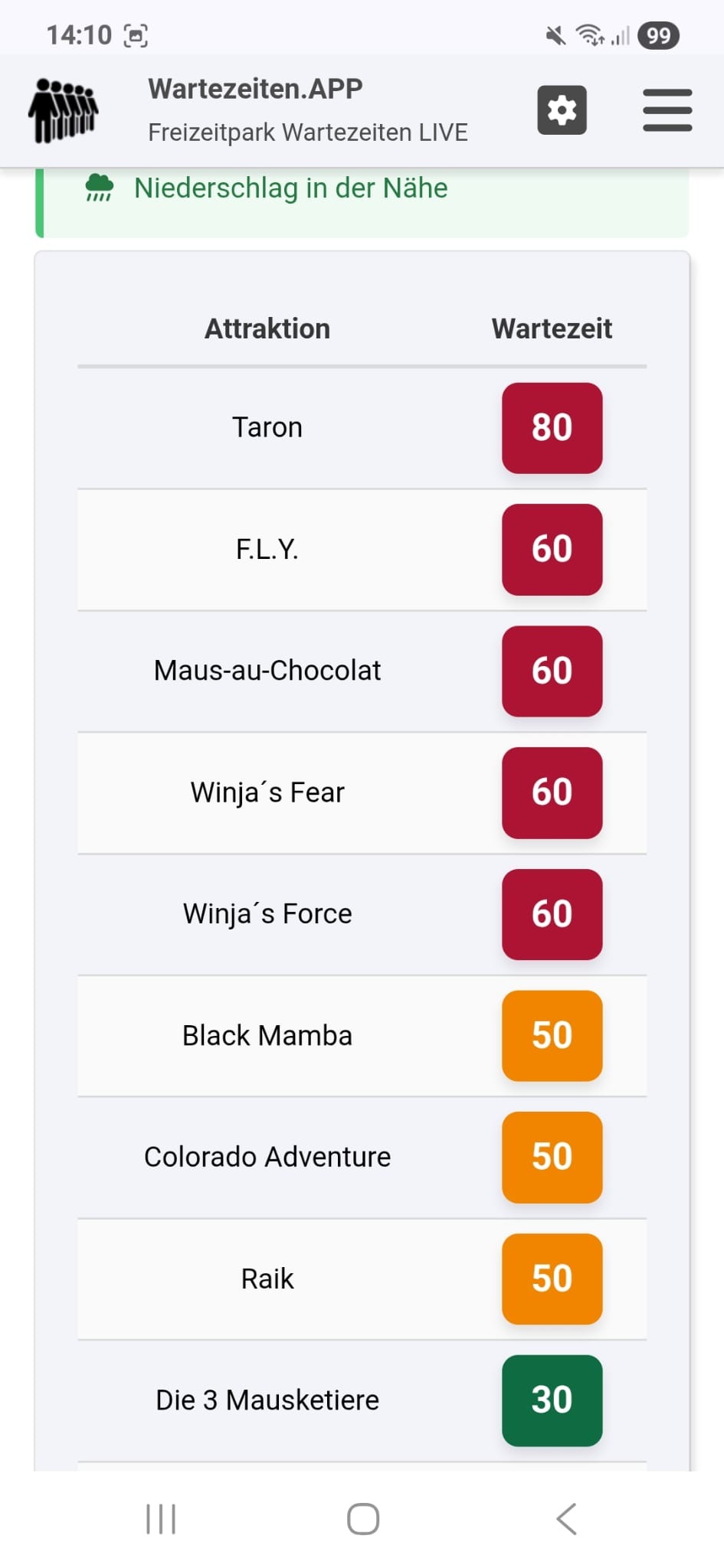Screen dimensions: 724x1568
Task: Select the Maus-au-Chocolat attraction name
Action: pos(267,671)
